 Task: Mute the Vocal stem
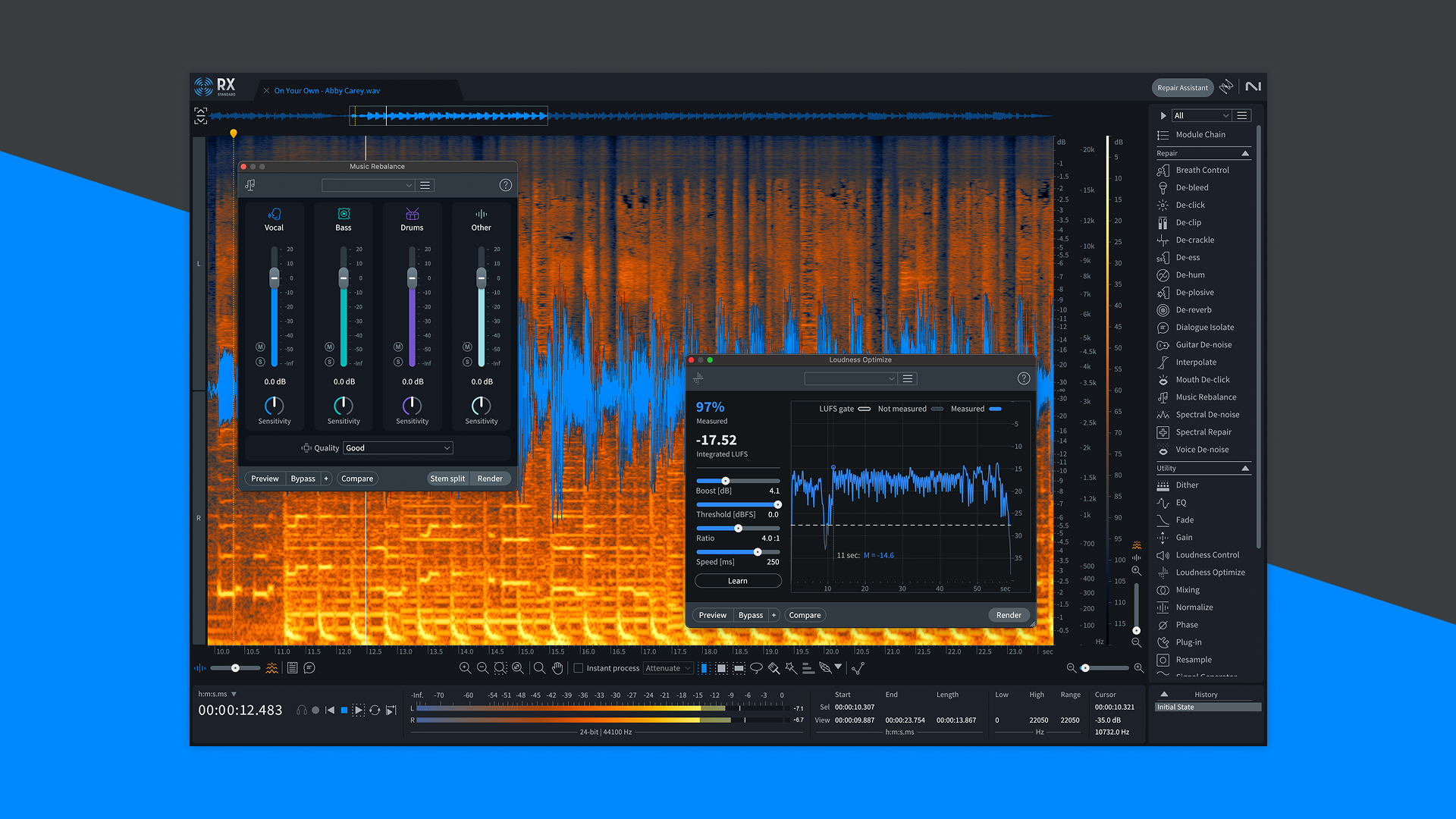point(260,347)
